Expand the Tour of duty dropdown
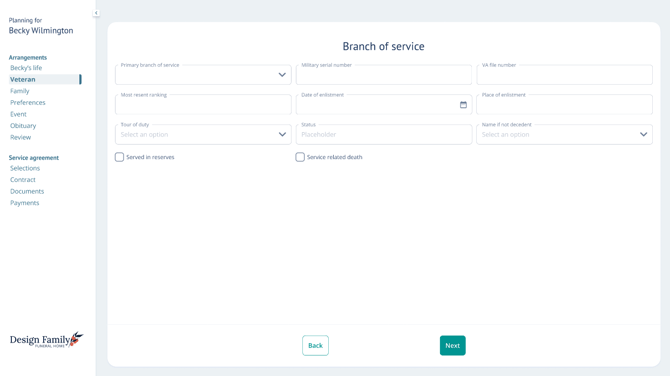The image size is (670, 376). [203, 135]
